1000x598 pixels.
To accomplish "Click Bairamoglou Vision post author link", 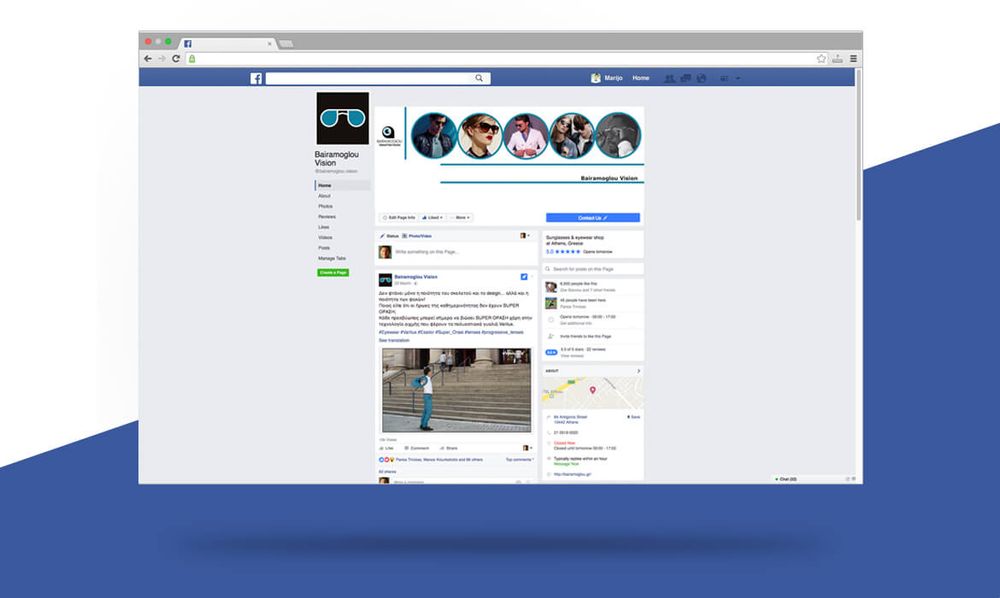I will pos(416,277).
